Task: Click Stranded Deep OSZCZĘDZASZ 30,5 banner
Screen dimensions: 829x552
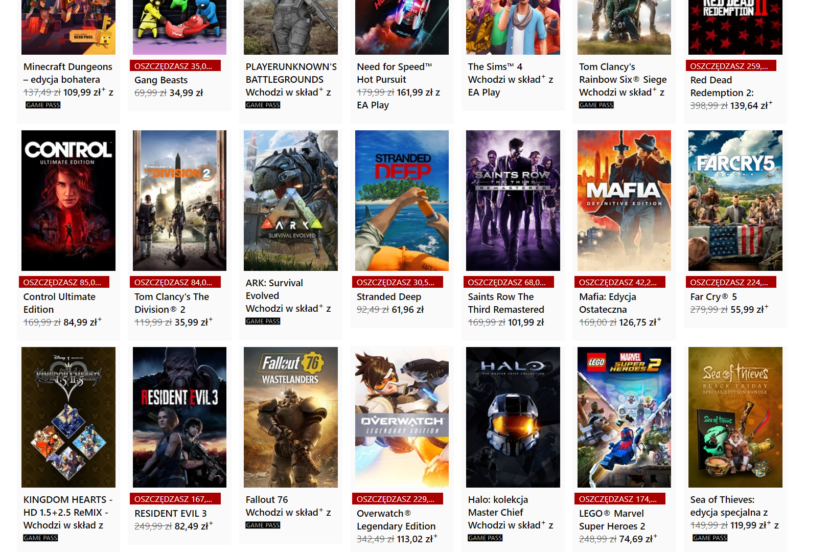Action: click(x=398, y=282)
